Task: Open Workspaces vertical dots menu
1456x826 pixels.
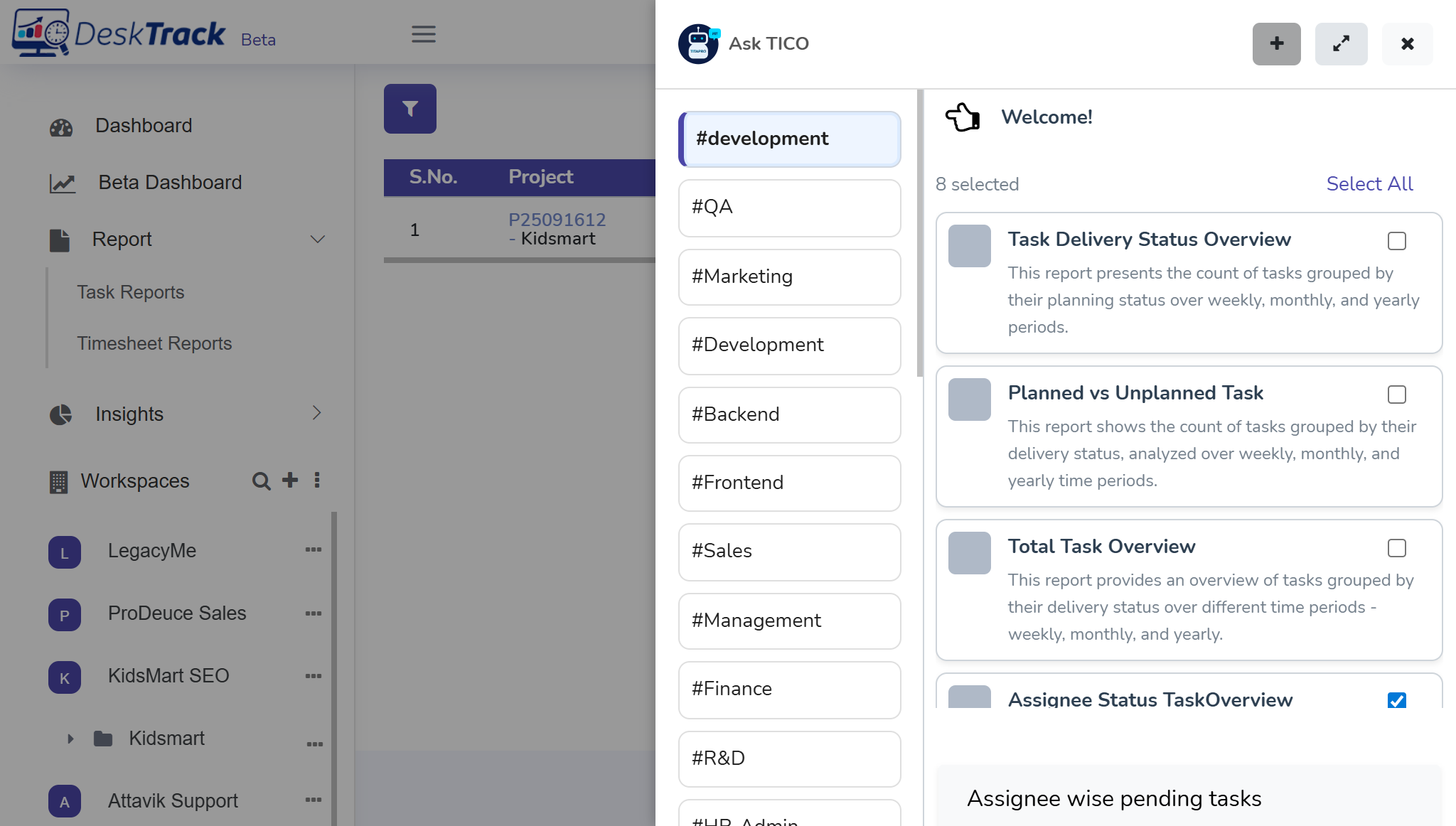Action: 317,480
